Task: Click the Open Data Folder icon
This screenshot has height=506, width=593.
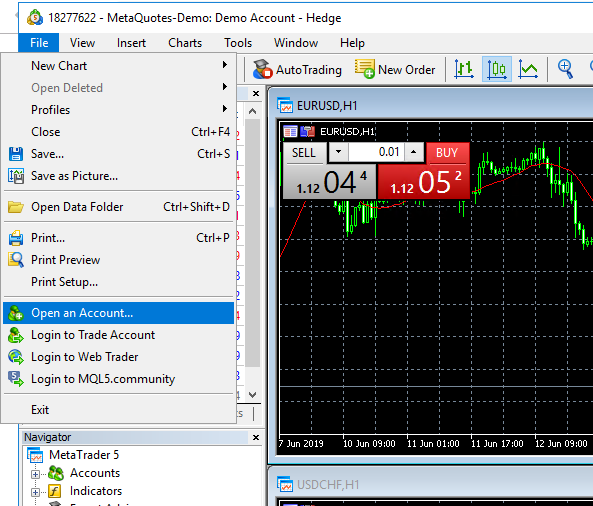Action: pos(16,207)
